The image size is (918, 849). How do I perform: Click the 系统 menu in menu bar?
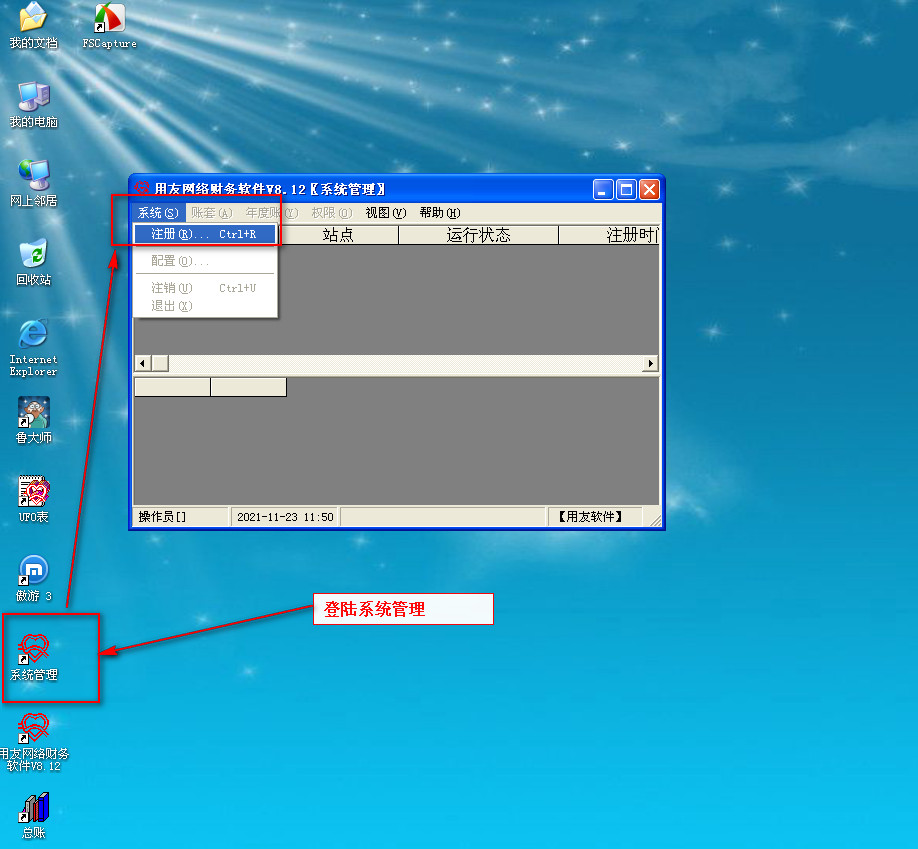click(158, 212)
